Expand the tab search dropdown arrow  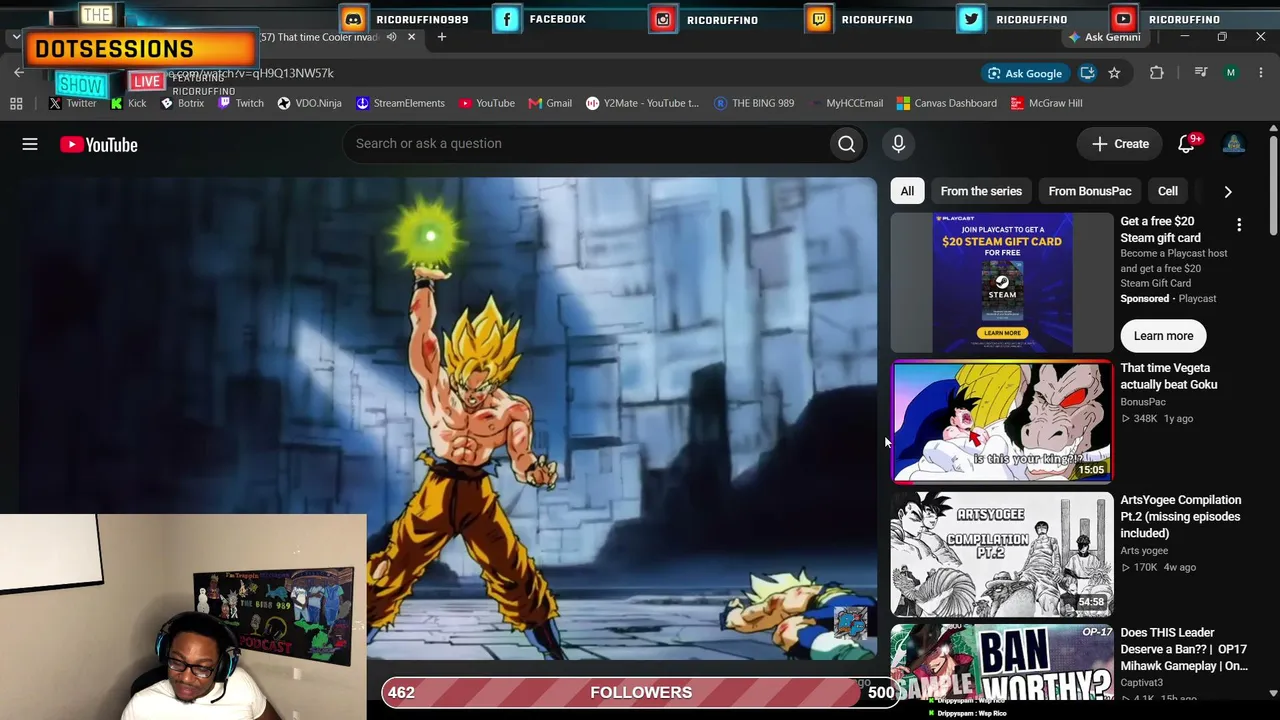click(x=16, y=37)
